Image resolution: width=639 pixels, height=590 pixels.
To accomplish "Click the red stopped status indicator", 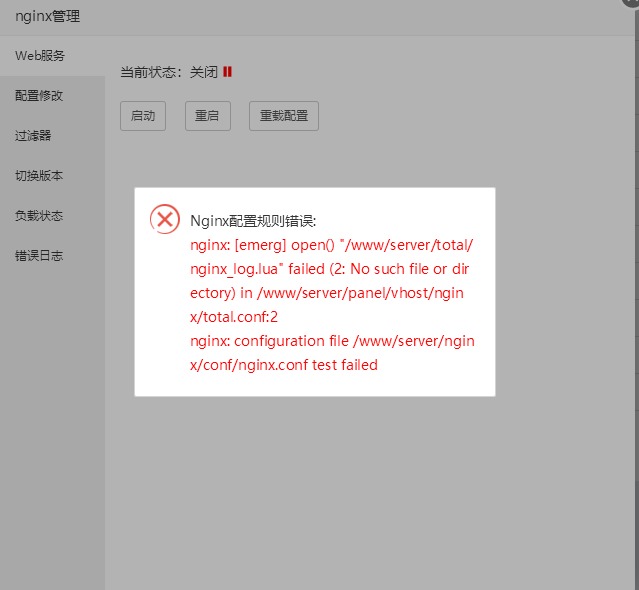I will 227,72.
